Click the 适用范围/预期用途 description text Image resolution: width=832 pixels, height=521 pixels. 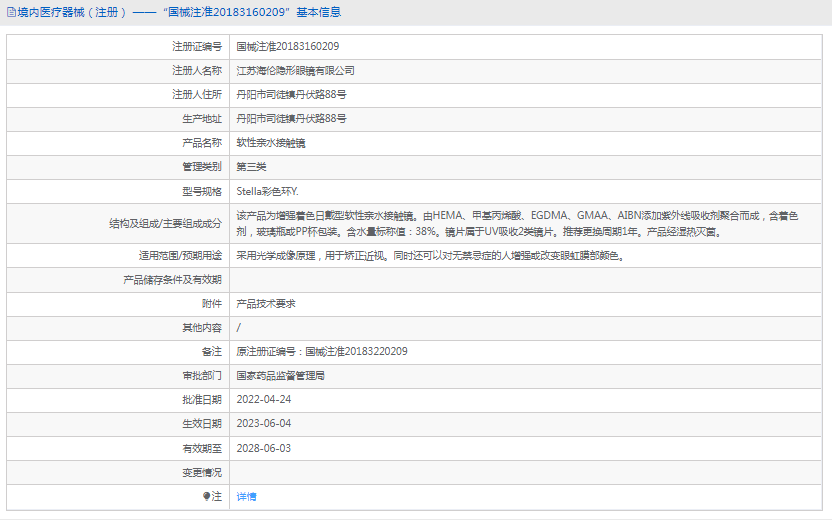pos(430,255)
